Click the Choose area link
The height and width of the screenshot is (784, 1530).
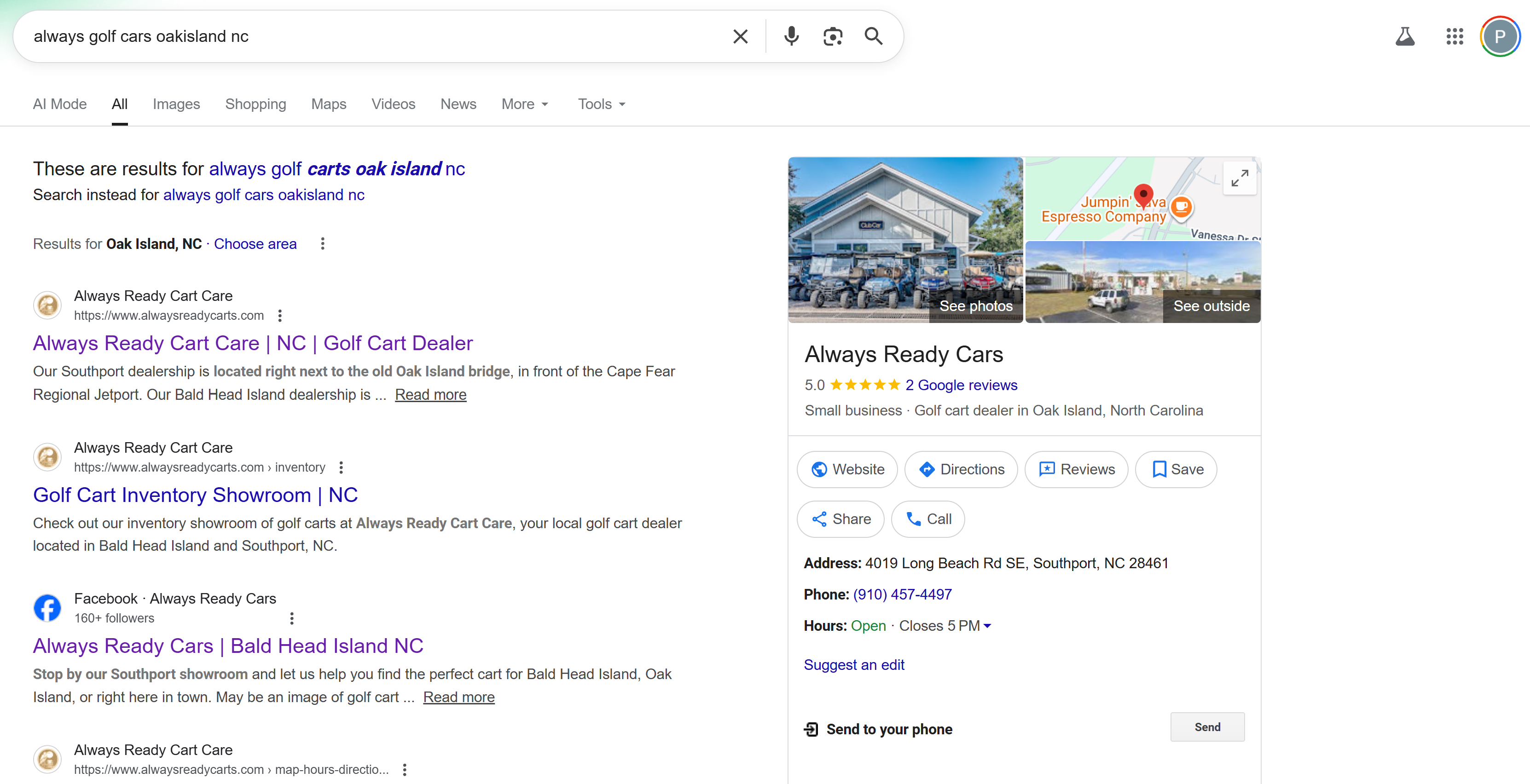[x=255, y=244]
